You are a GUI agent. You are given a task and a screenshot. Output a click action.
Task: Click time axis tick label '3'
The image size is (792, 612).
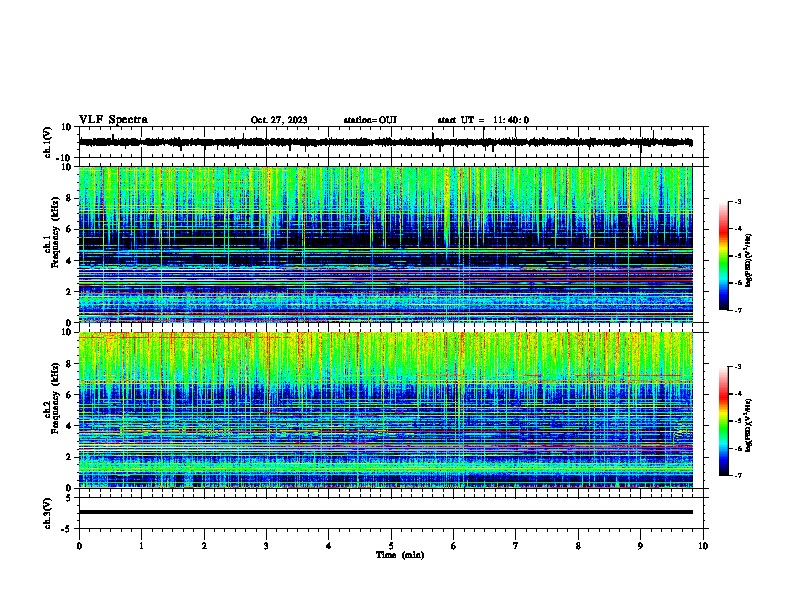(266, 546)
